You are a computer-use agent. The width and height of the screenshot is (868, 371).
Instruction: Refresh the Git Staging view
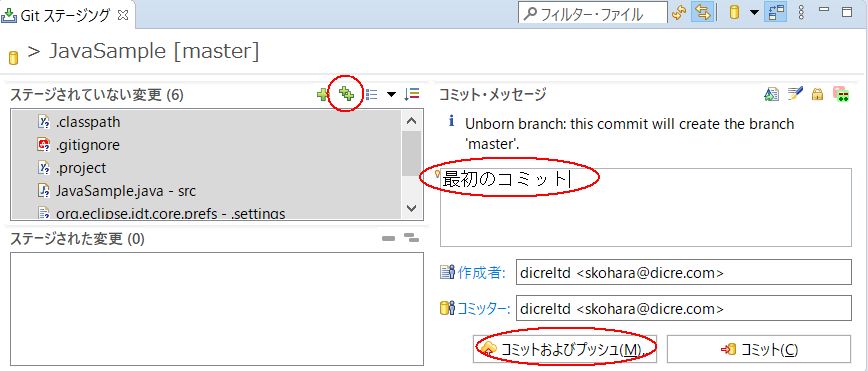pos(679,13)
